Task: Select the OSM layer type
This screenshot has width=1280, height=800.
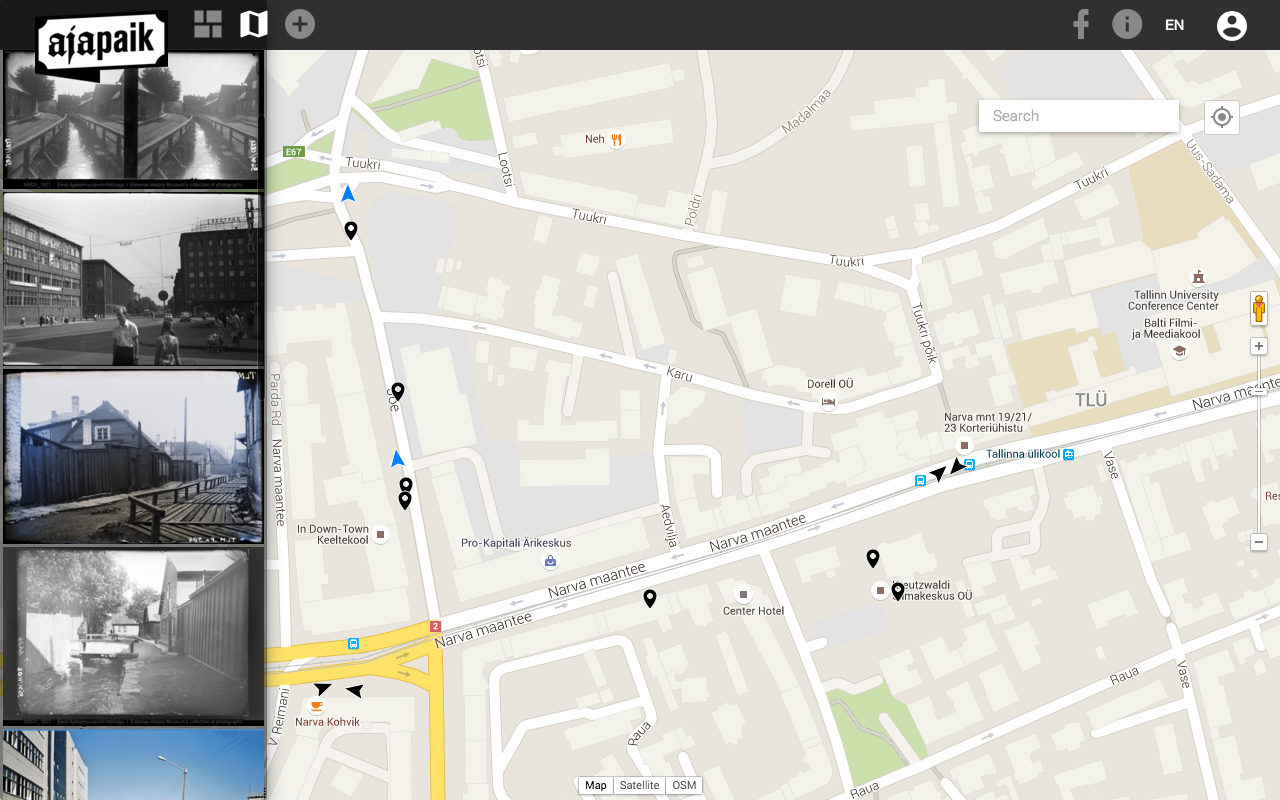Action: 684,785
